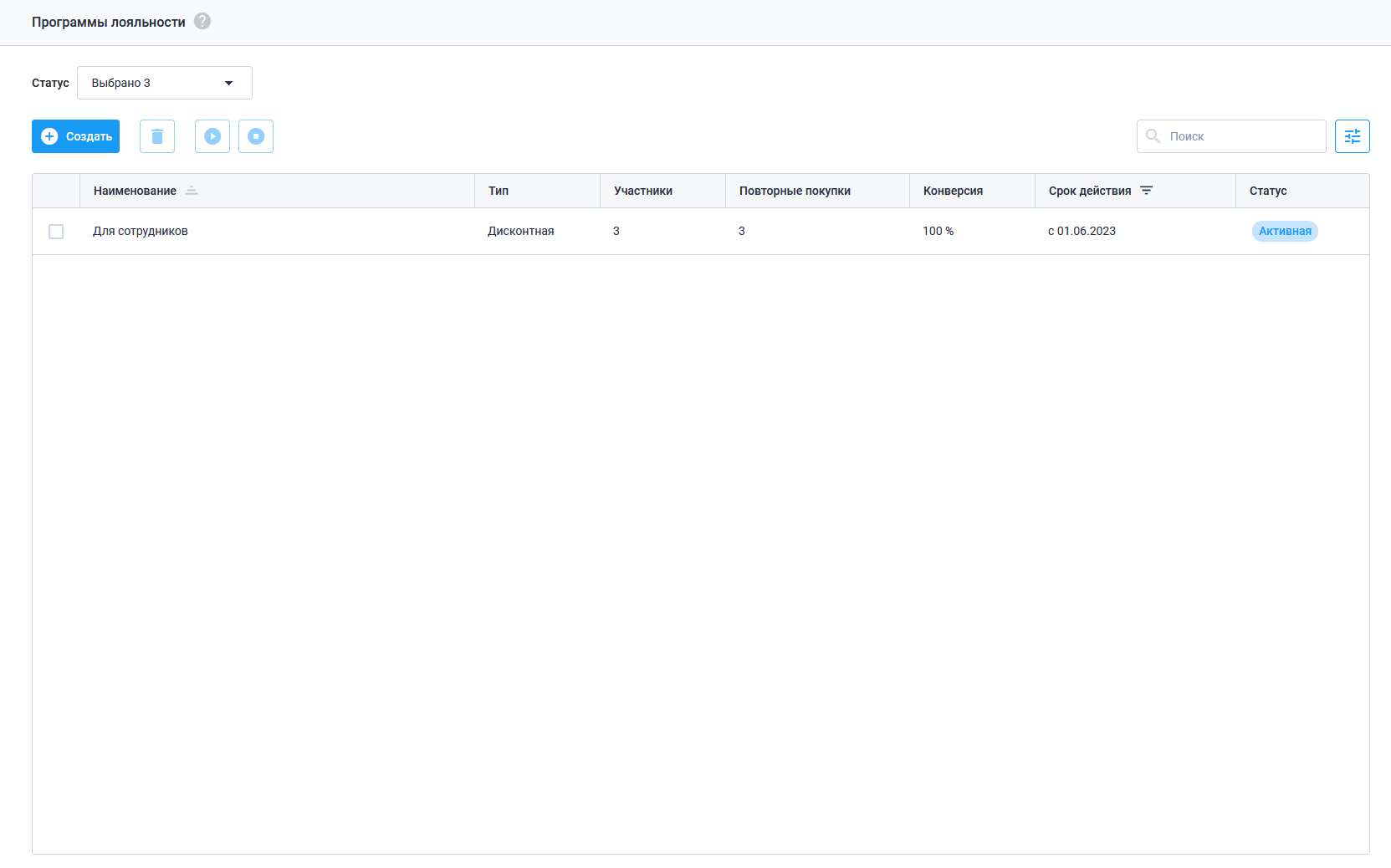
Task: Click the Статус column header in the table
Action: 1268,191
